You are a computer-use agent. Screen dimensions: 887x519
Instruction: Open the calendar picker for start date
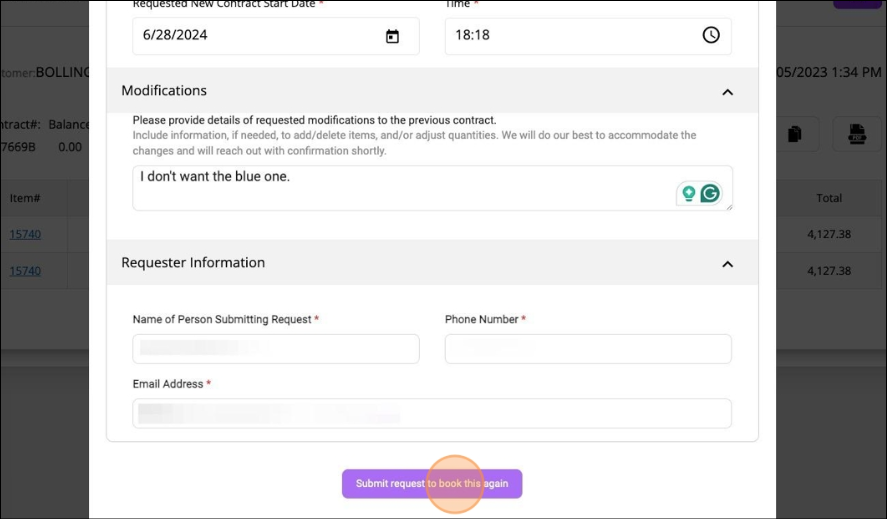pos(392,36)
